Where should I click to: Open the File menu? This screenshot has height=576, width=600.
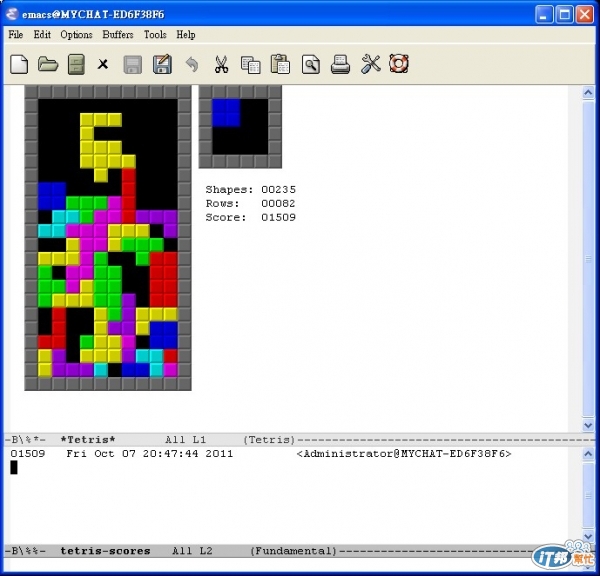click(x=16, y=35)
